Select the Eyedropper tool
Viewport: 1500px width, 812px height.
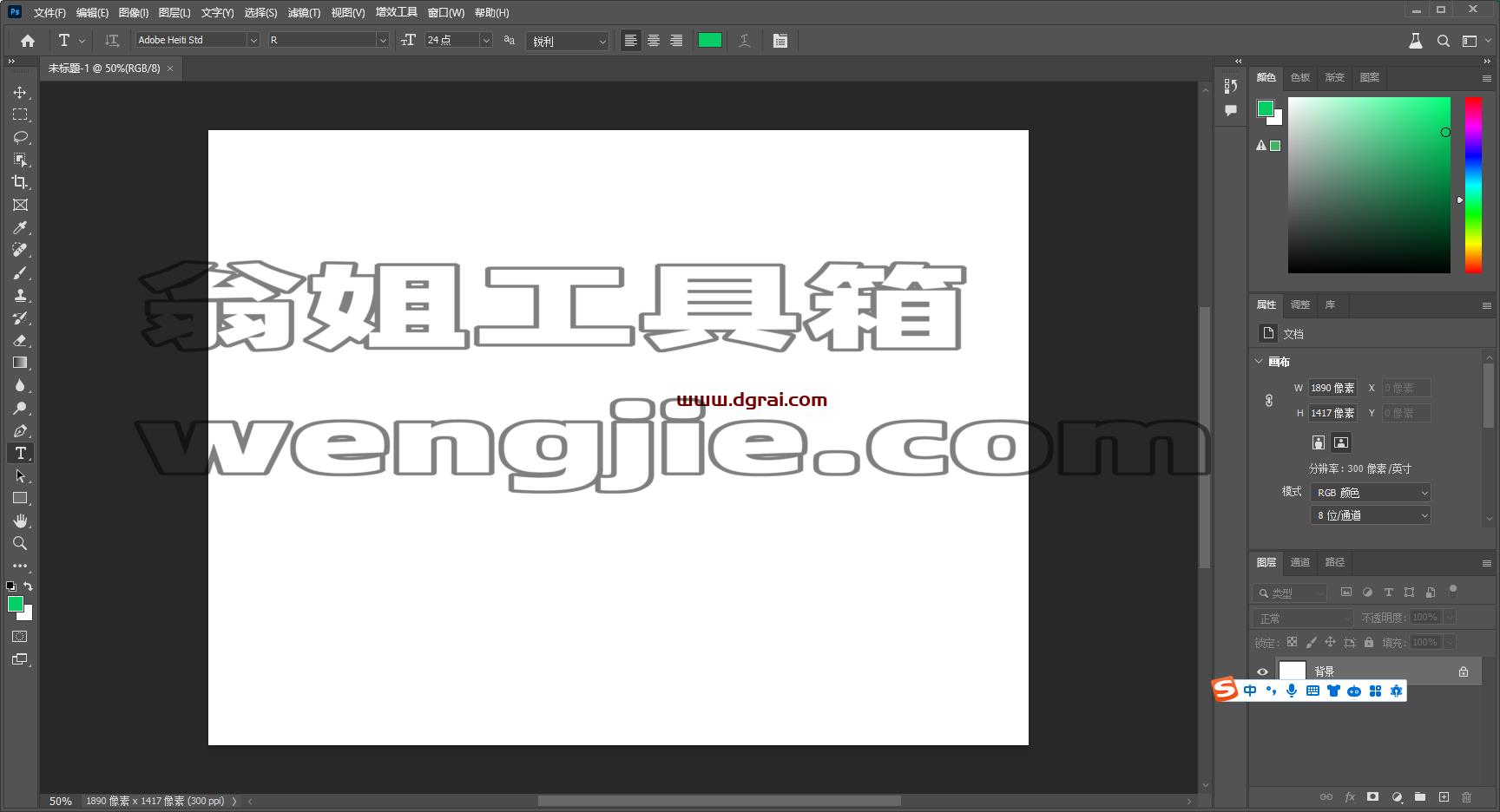tap(20, 227)
